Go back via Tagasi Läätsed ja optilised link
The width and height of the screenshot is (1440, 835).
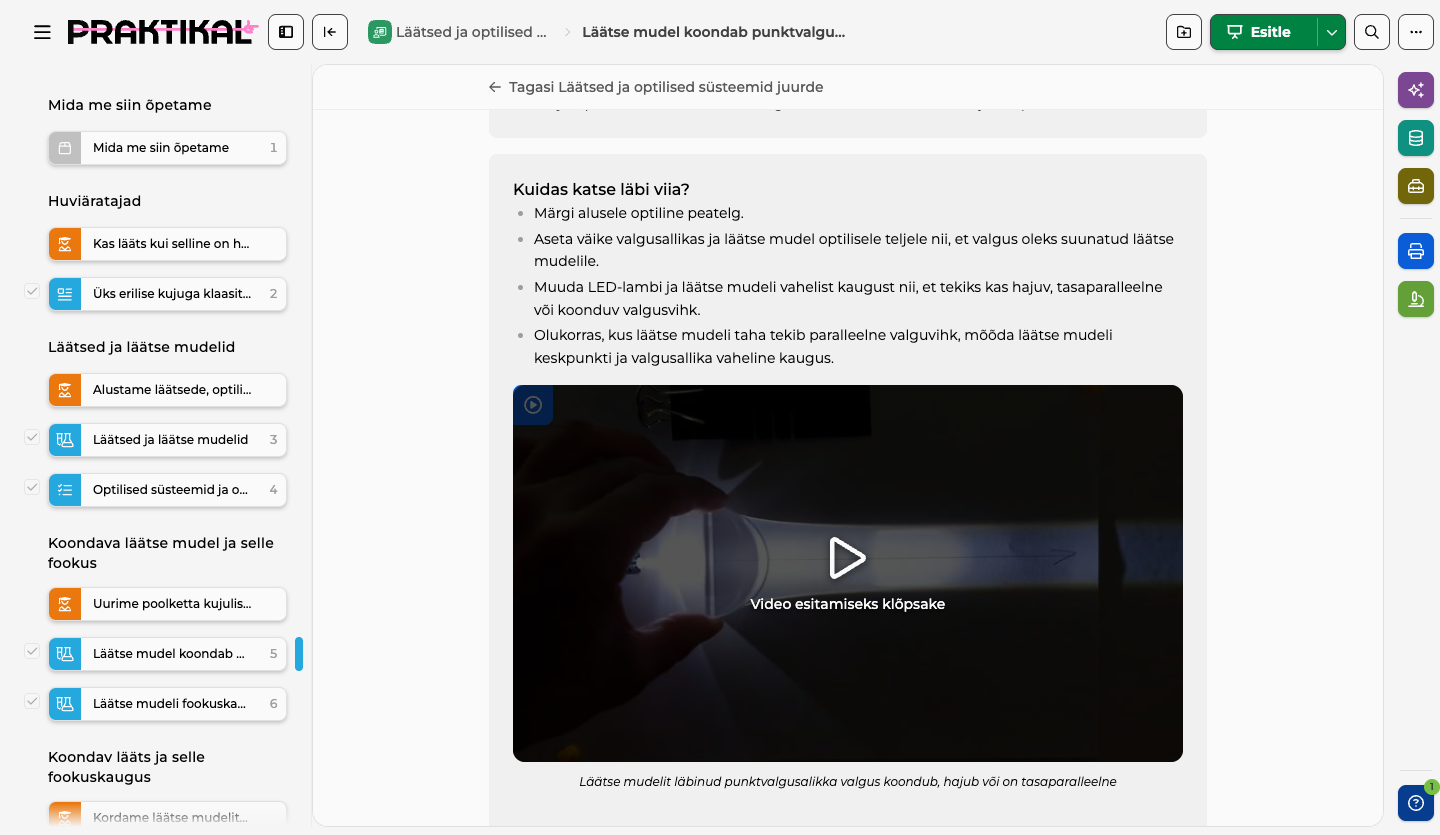tap(656, 87)
